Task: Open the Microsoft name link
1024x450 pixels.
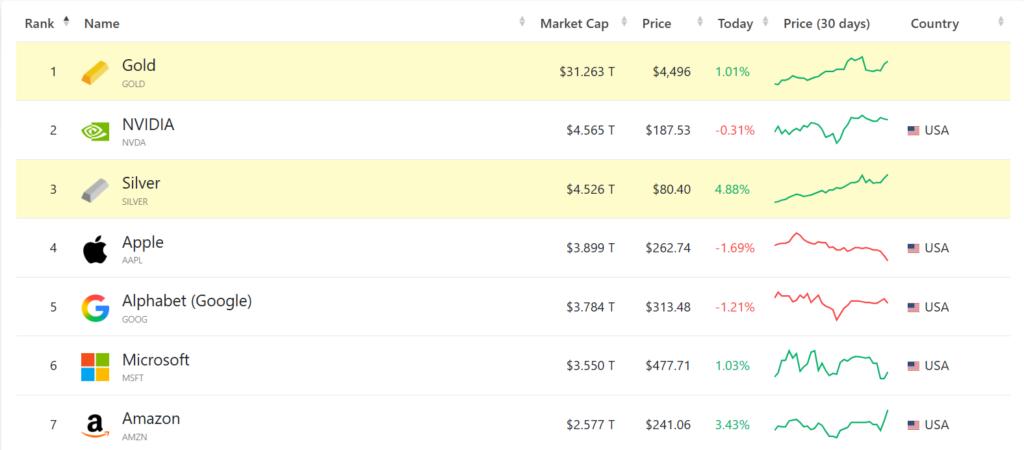Action: (155, 360)
